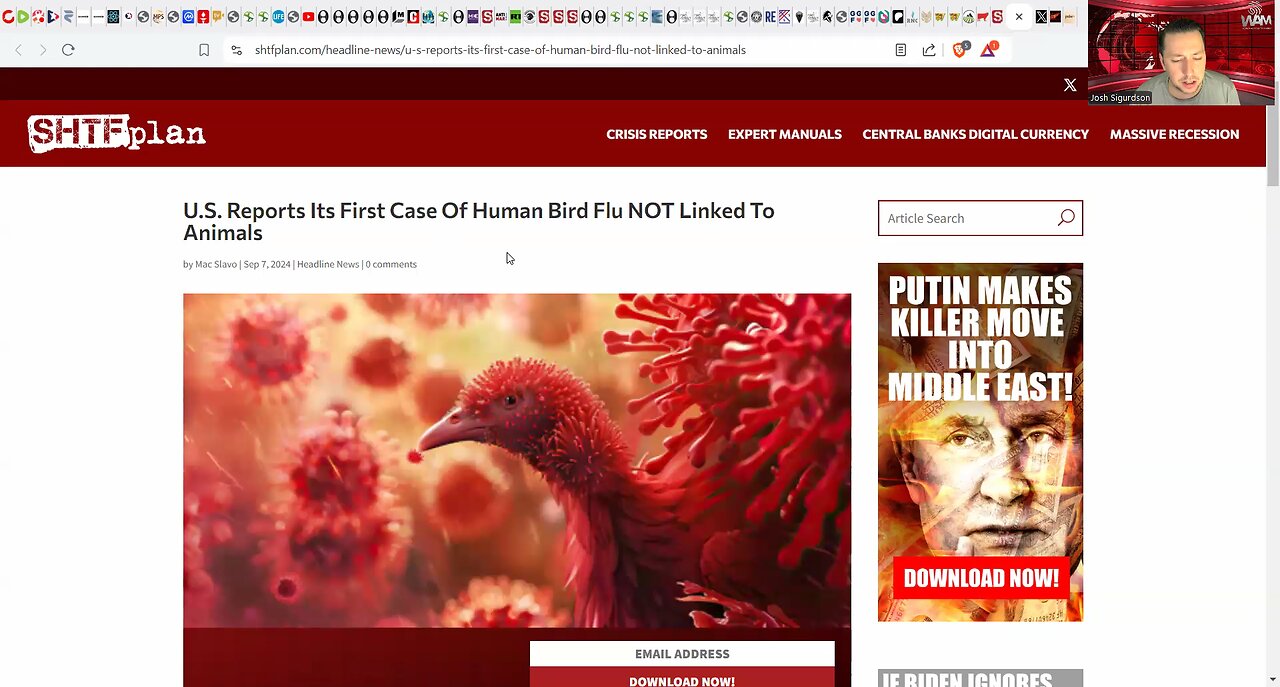Open the share icon in address bar
Screen dimensions: 1280x687
pyautogui.click(x=929, y=50)
